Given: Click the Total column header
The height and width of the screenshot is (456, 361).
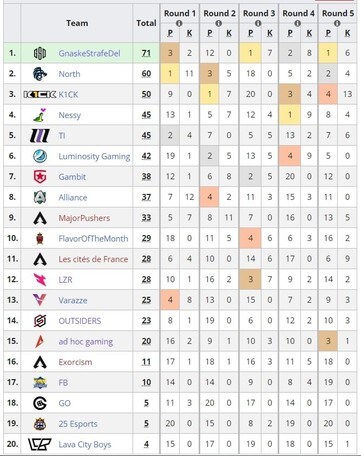Looking at the screenshot, I should [146, 23].
